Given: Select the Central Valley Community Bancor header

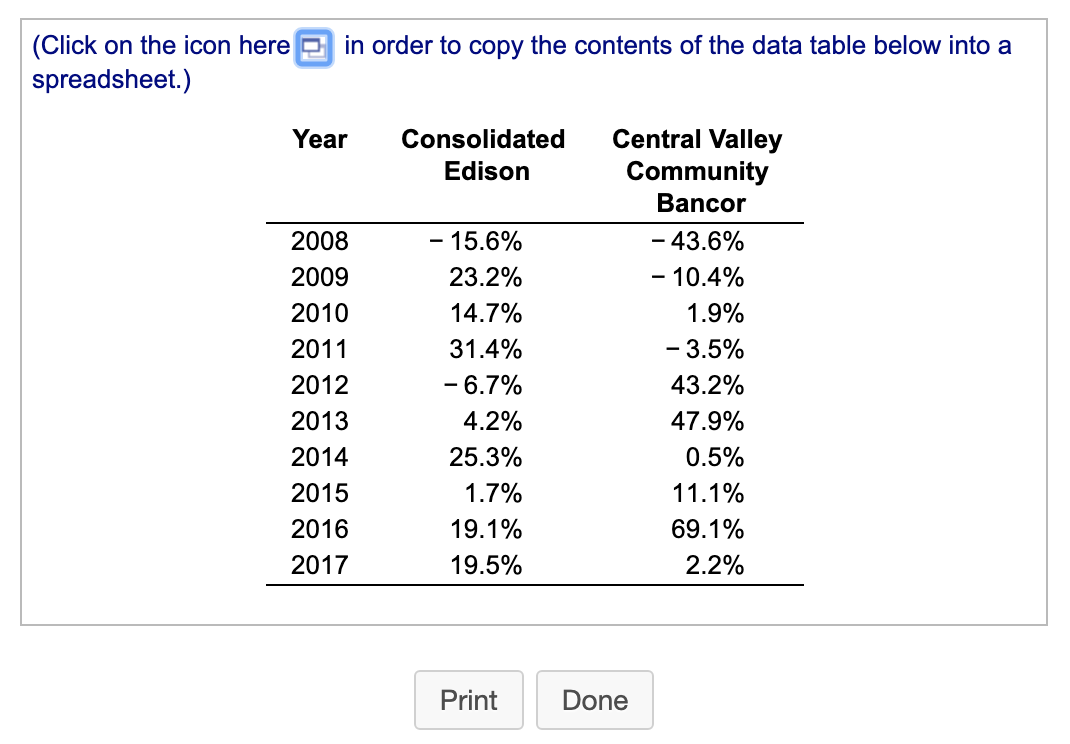Looking at the screenshot, I should tap(696, 171).
